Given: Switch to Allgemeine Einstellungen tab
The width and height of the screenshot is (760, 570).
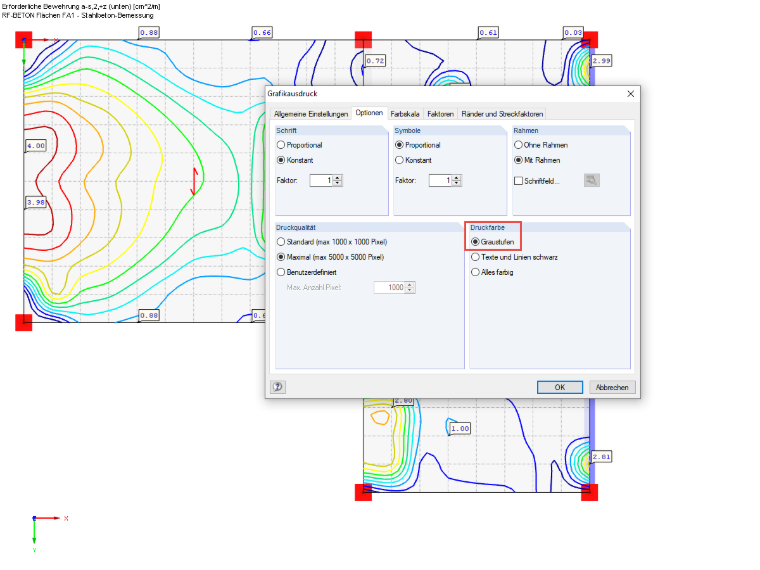Looking at the screenshot, I should 311,114.
